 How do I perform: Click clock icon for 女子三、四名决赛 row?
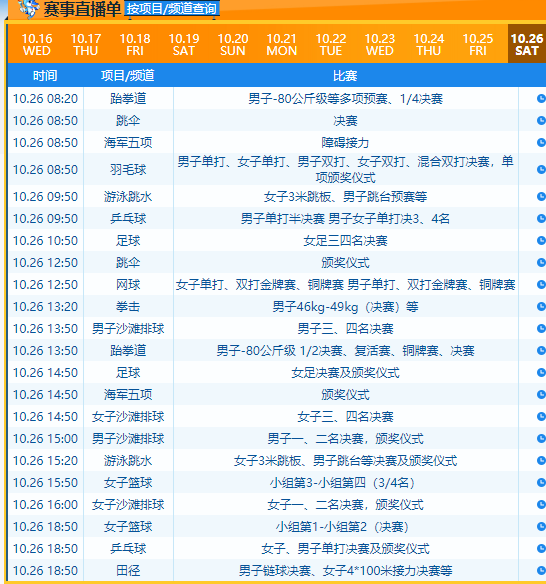click(541, 416)
